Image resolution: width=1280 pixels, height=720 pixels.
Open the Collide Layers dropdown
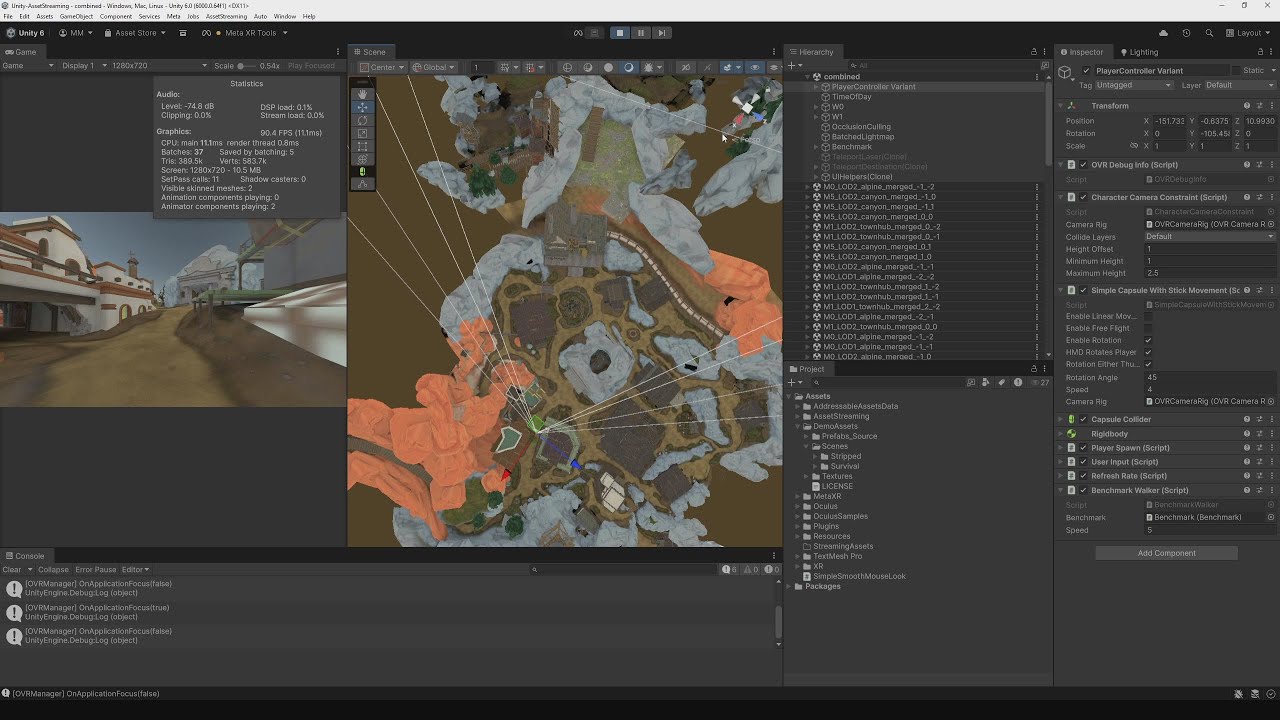point(1210,237)
